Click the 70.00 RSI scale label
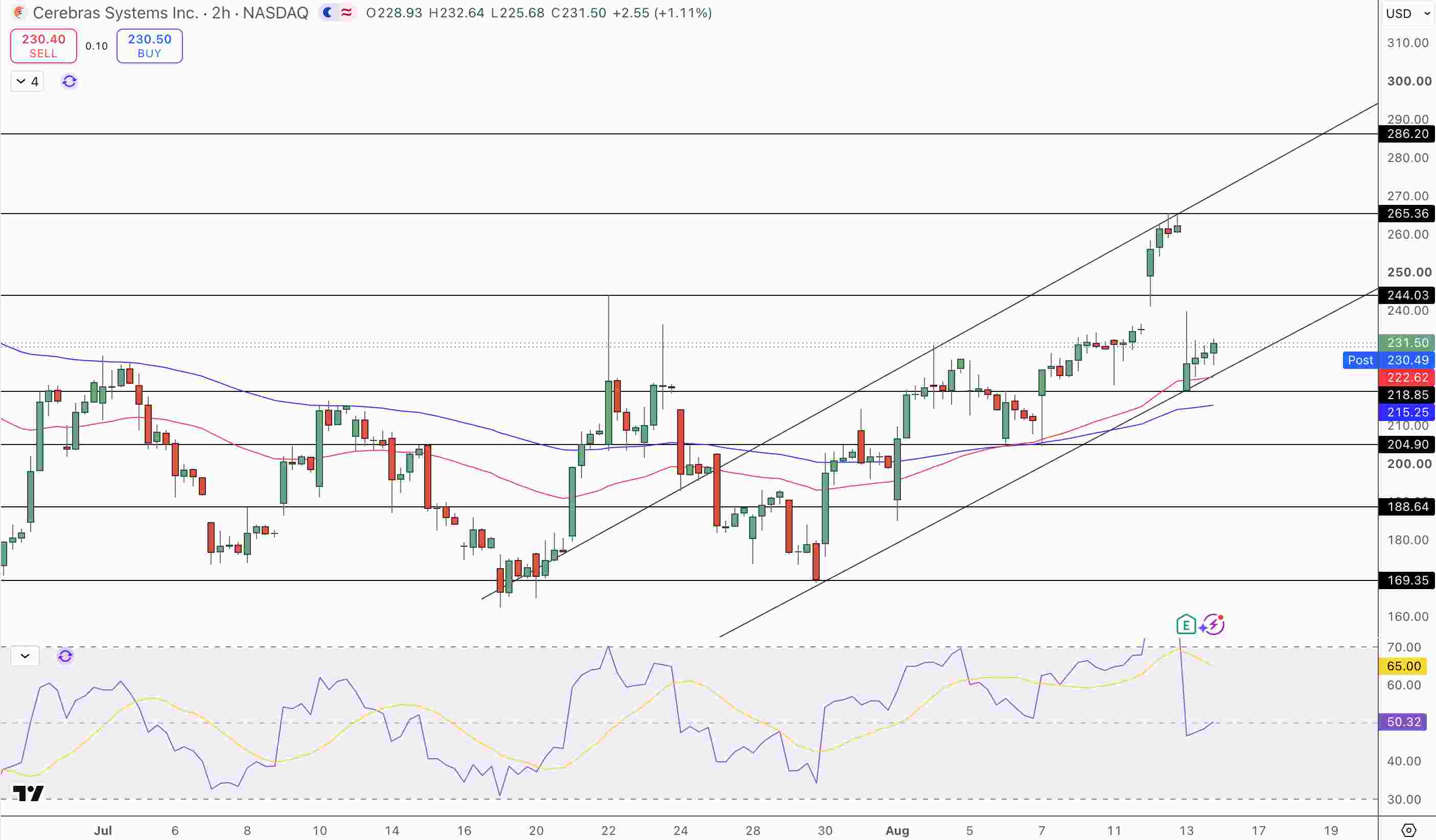The width and height of the screenshot is (1436, 840). pyautogui.click(x=1404, y=647)
